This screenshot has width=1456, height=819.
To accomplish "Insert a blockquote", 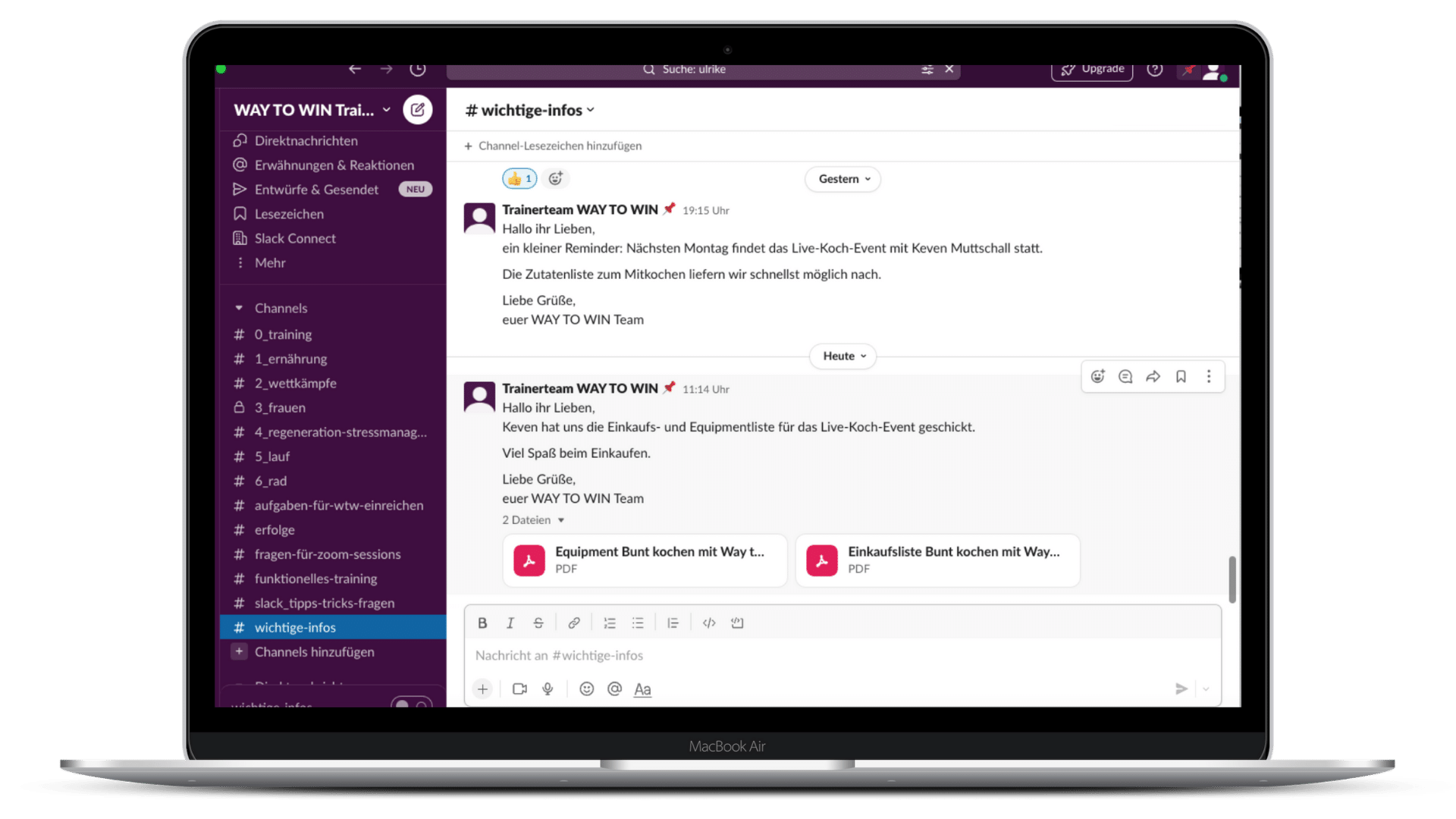I will pos(673,623).
